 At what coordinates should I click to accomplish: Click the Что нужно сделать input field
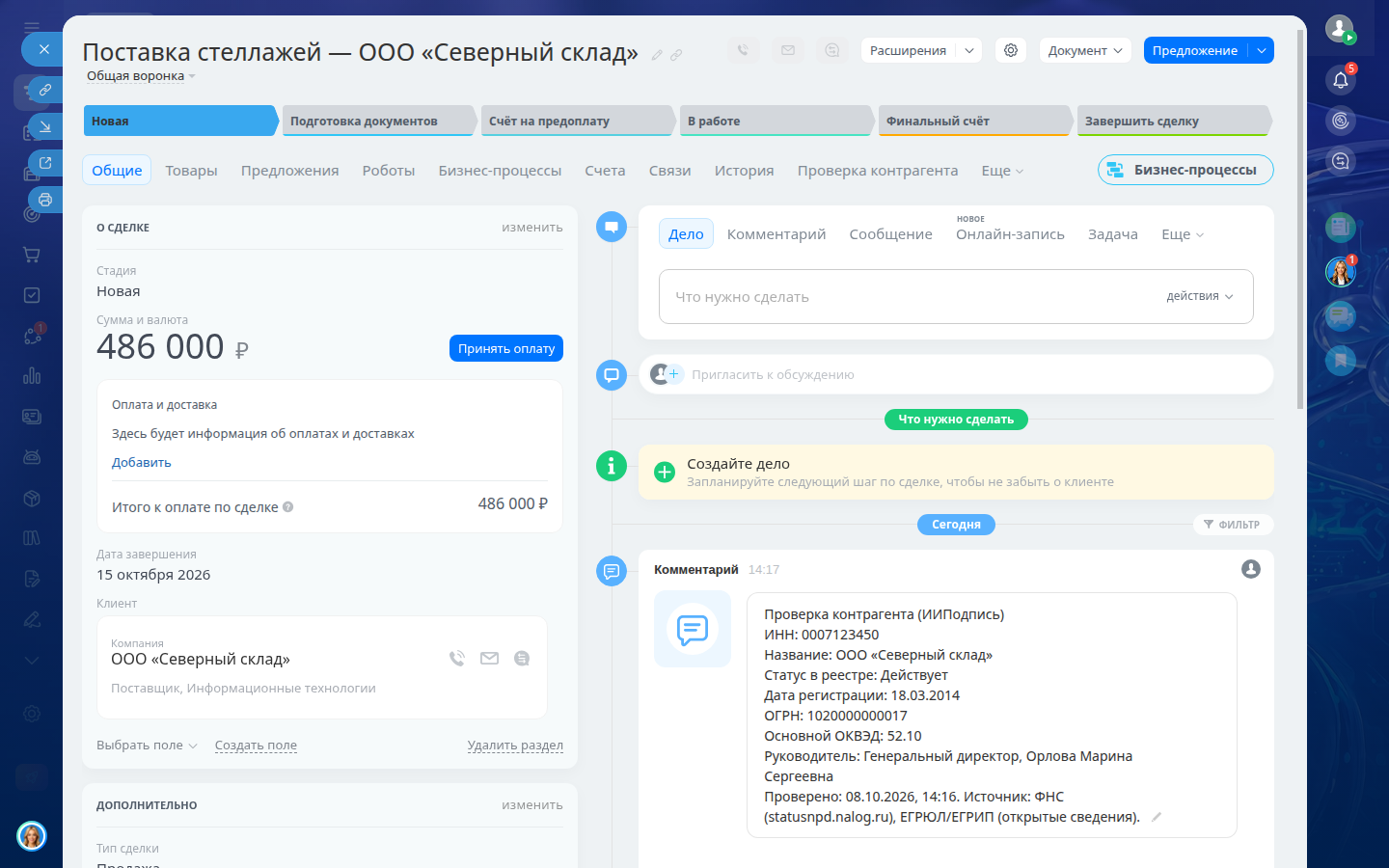(956, 296)
